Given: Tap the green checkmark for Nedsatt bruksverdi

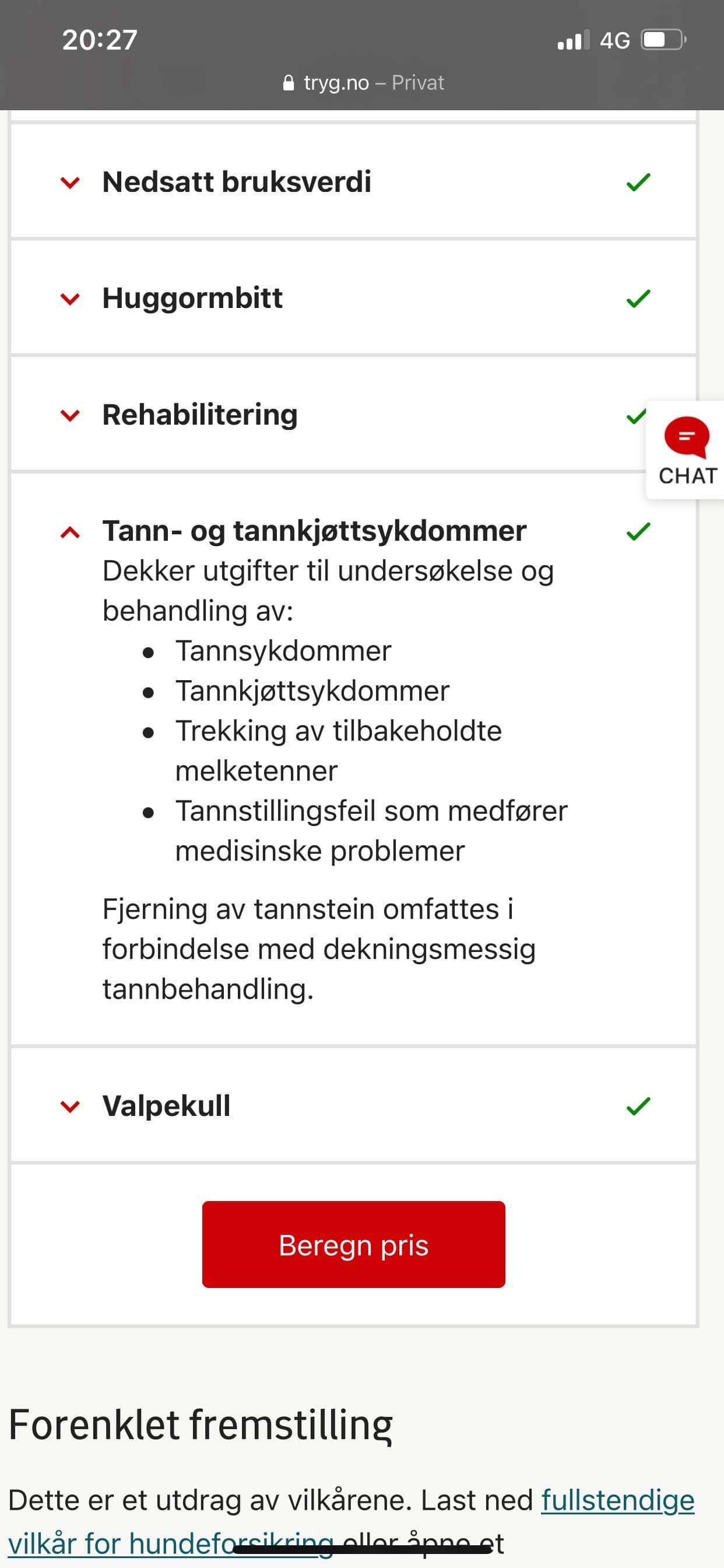Looking at the screenshot, I should [x=638, y=182].
